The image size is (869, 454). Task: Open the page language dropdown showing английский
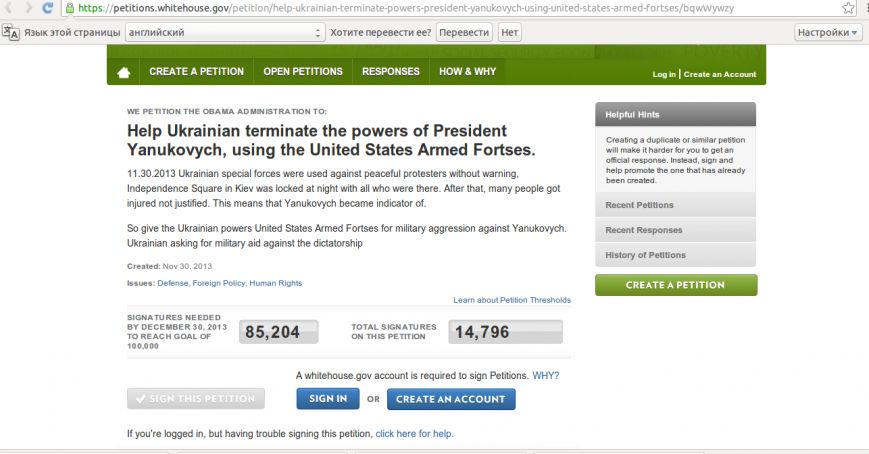tap(224, 32)
